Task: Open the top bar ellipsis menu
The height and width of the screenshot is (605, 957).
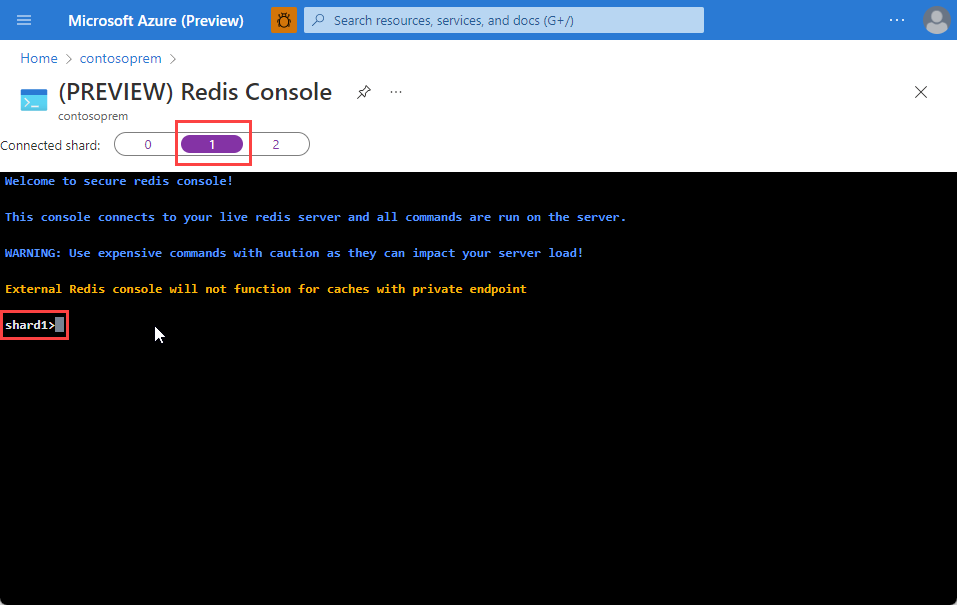Action: point(898,19)
